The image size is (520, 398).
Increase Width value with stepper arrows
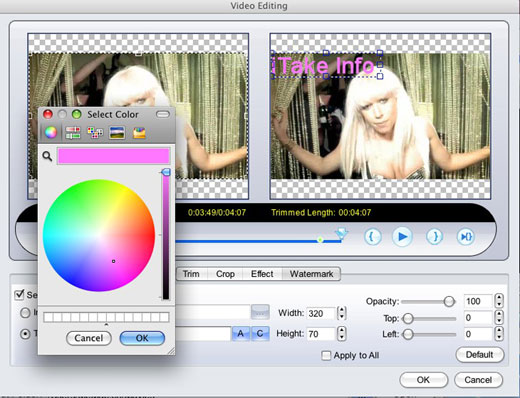coord(342,313)
